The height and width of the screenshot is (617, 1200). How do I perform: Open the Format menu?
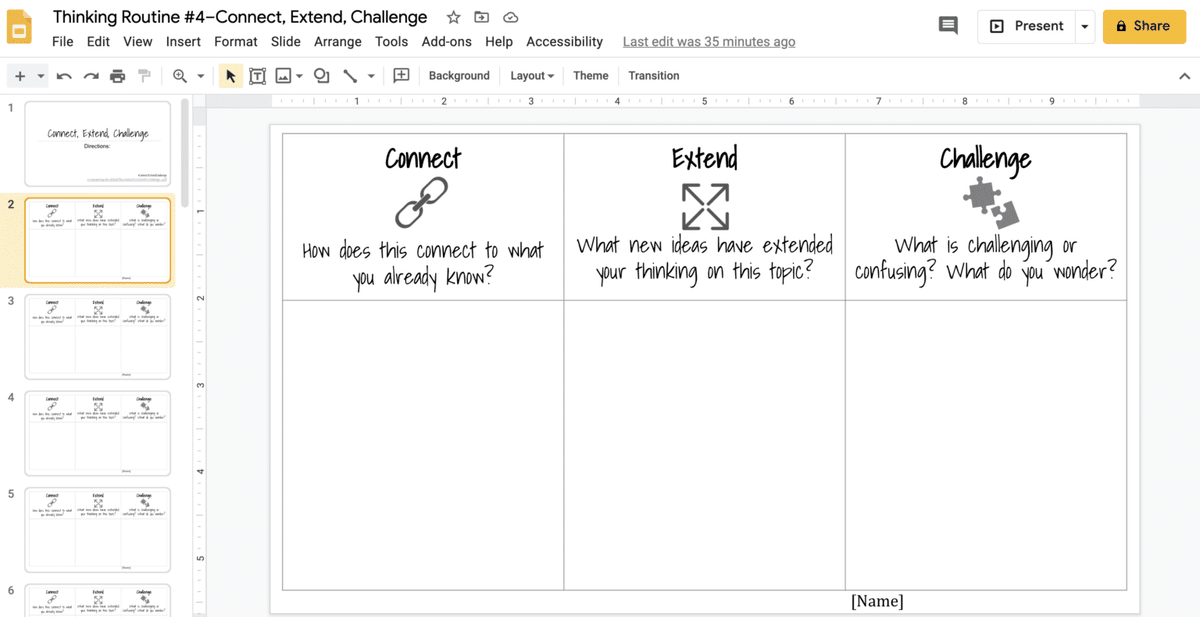click(236, 42)
